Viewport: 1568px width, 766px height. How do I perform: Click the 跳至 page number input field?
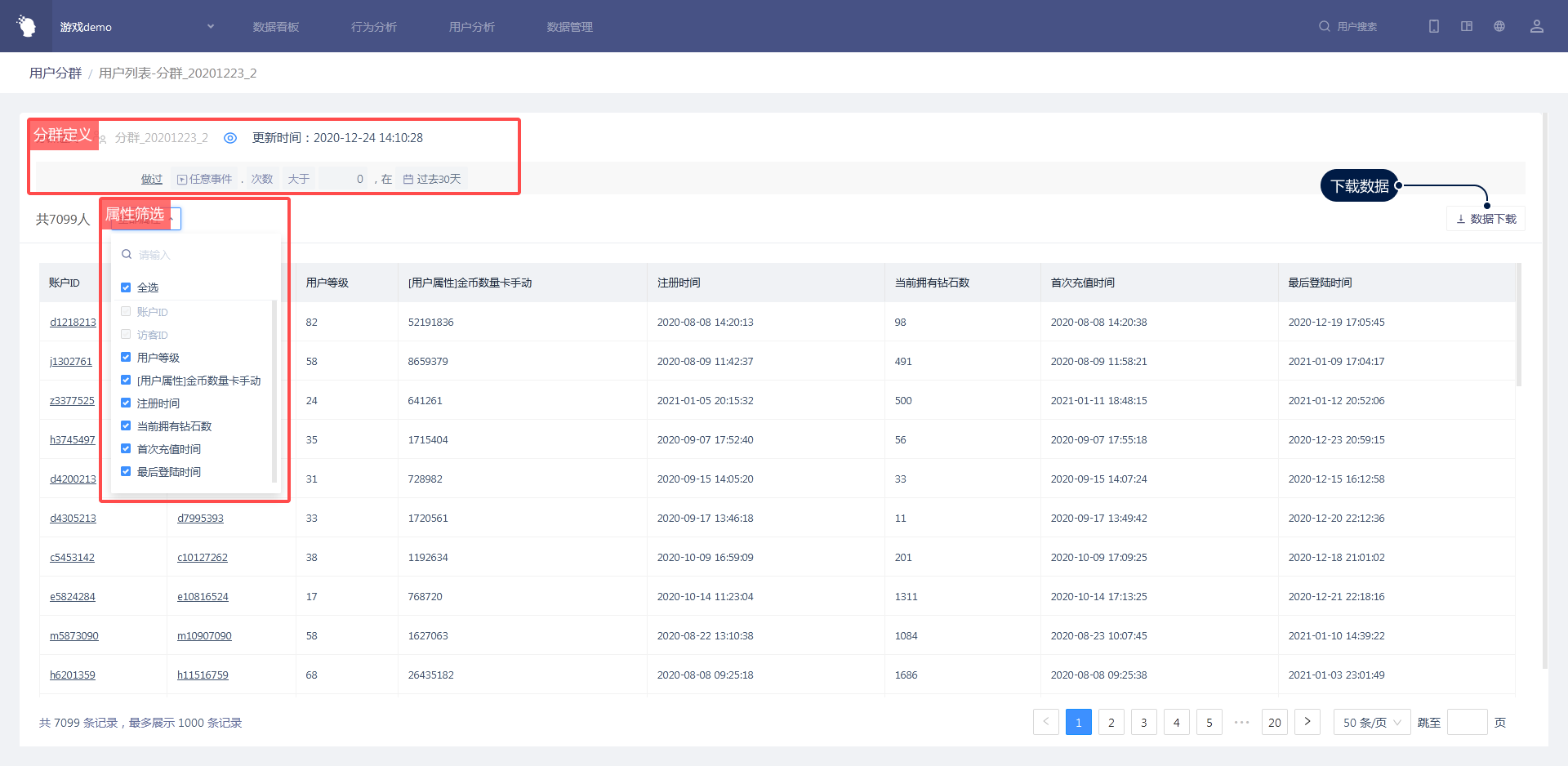click(1467, 722)
